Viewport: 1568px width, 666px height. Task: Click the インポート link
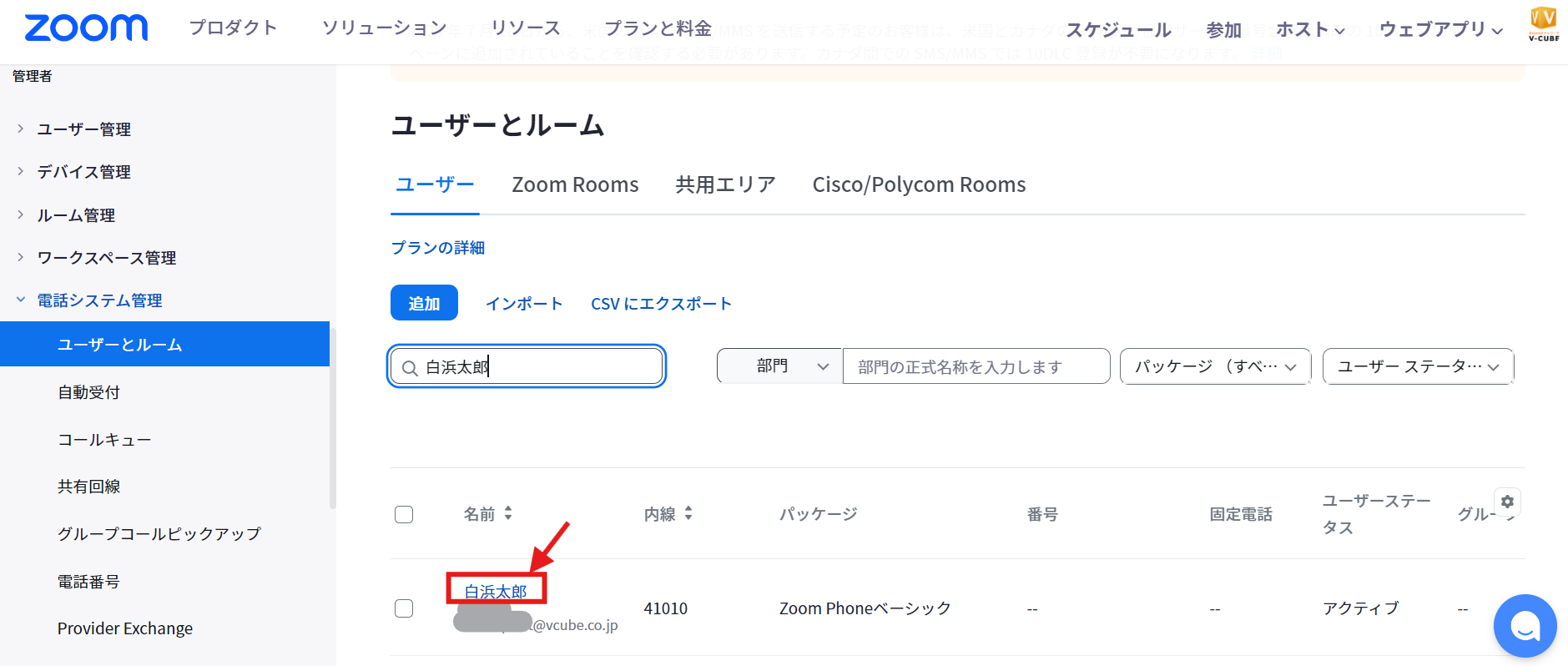click(x=524, y=304)
